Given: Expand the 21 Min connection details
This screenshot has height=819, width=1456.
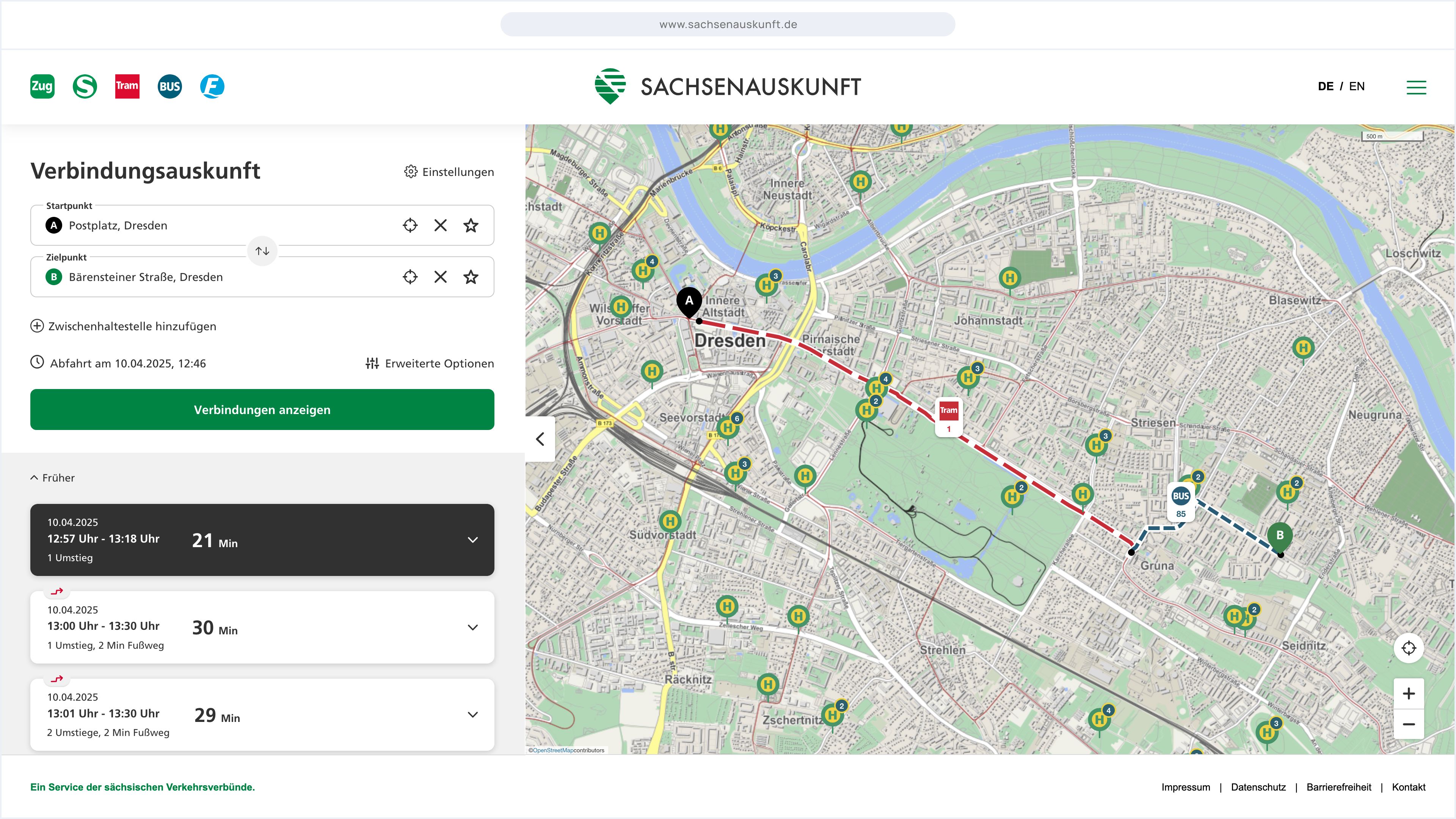Looking at the screenshot, I should [x=473, y=540].
